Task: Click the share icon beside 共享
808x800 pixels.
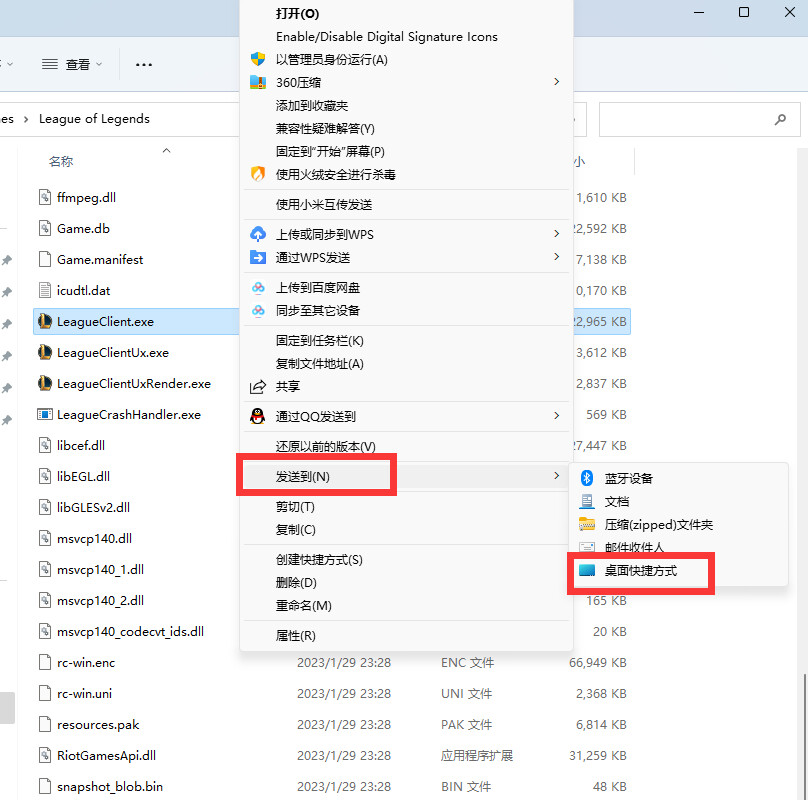Action: [258, 387]
